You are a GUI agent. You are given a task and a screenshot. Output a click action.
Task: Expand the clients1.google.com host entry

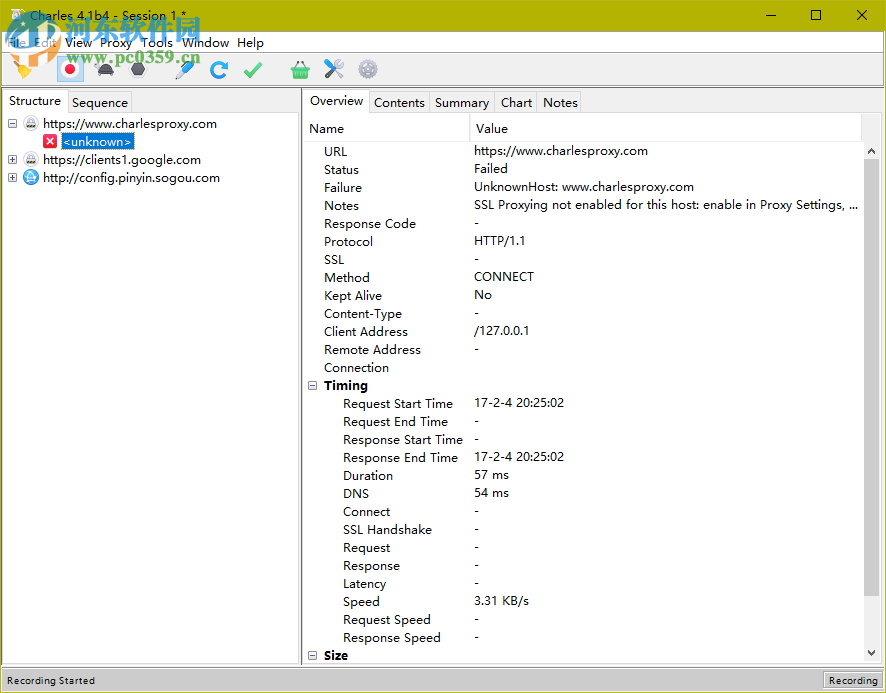coord(11,158)
